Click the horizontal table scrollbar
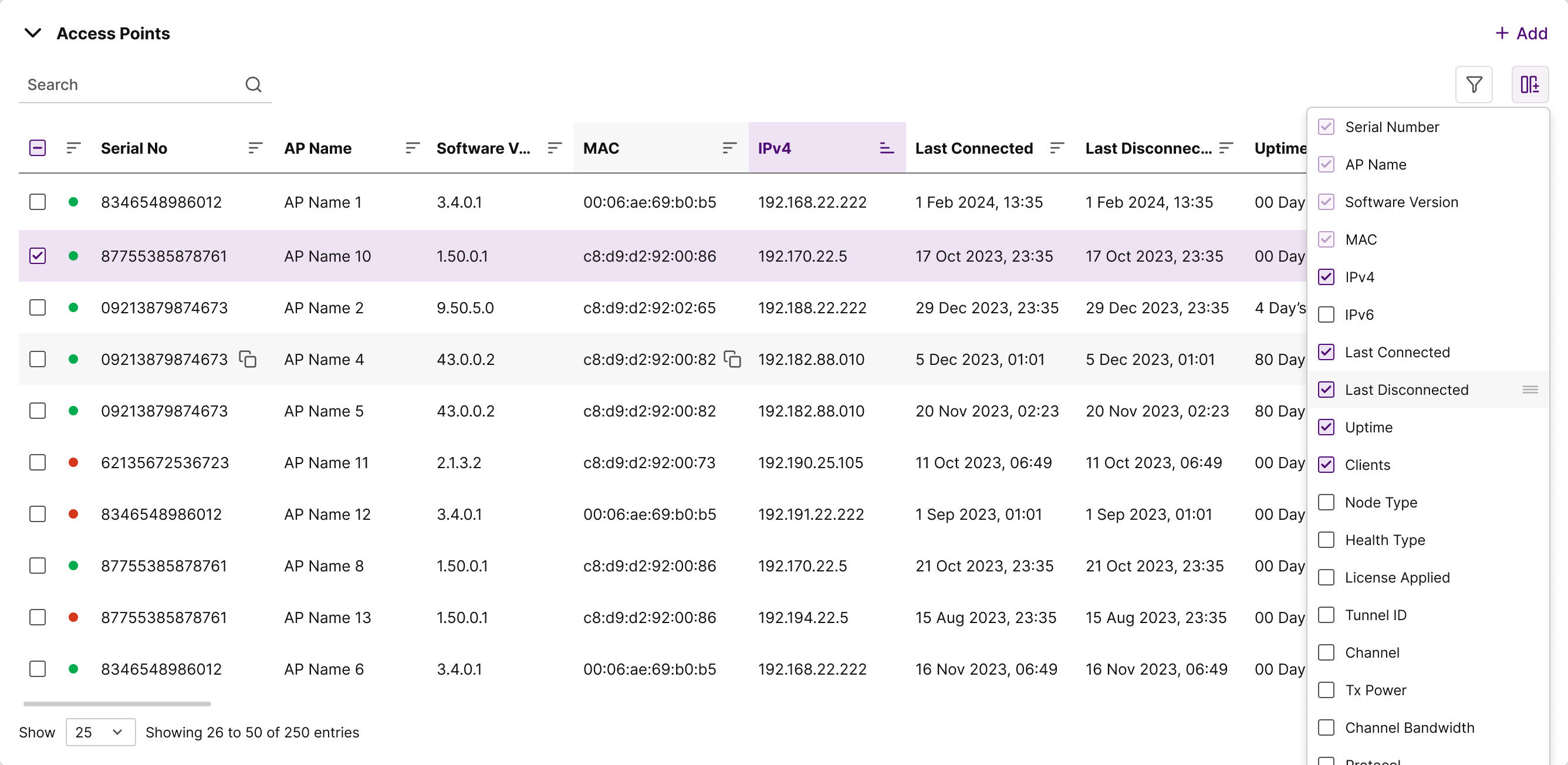Screen dimensions: 1568x765 [x=117, y=704]
